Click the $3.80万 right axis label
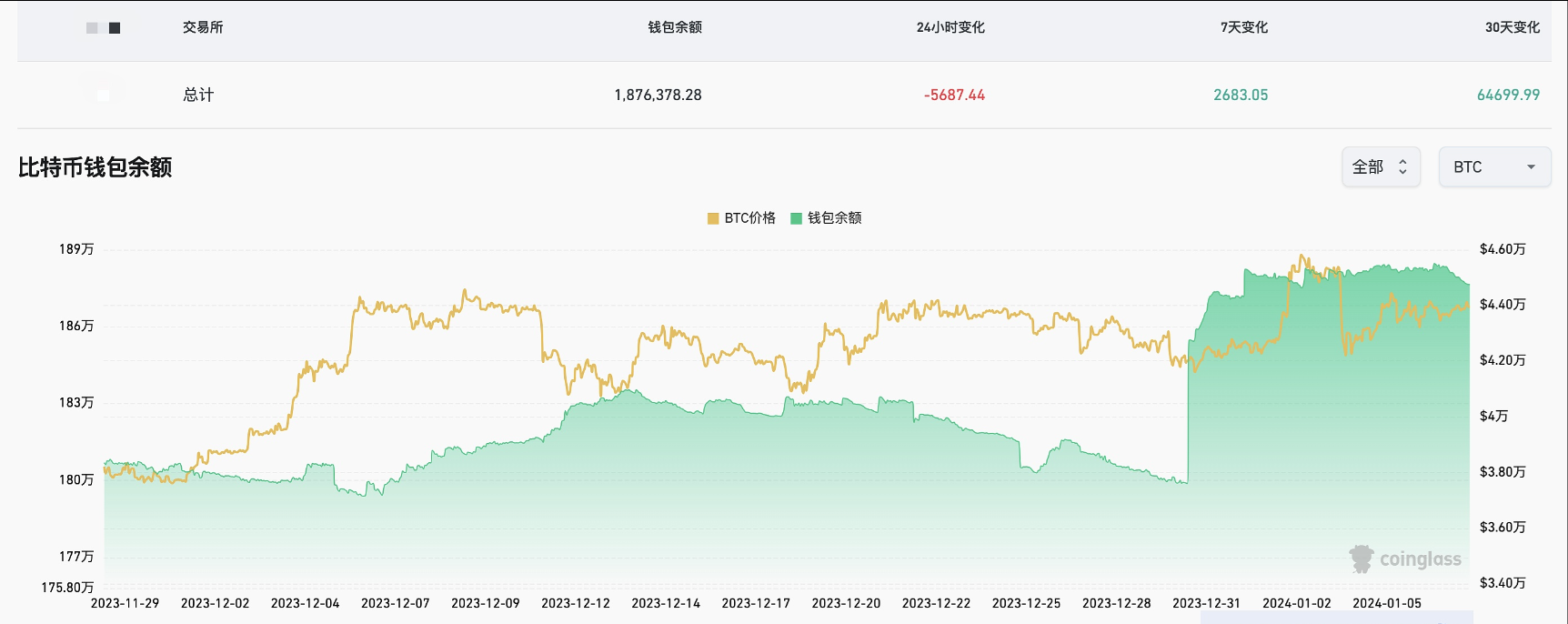1568x624 pixels. 1503,471
